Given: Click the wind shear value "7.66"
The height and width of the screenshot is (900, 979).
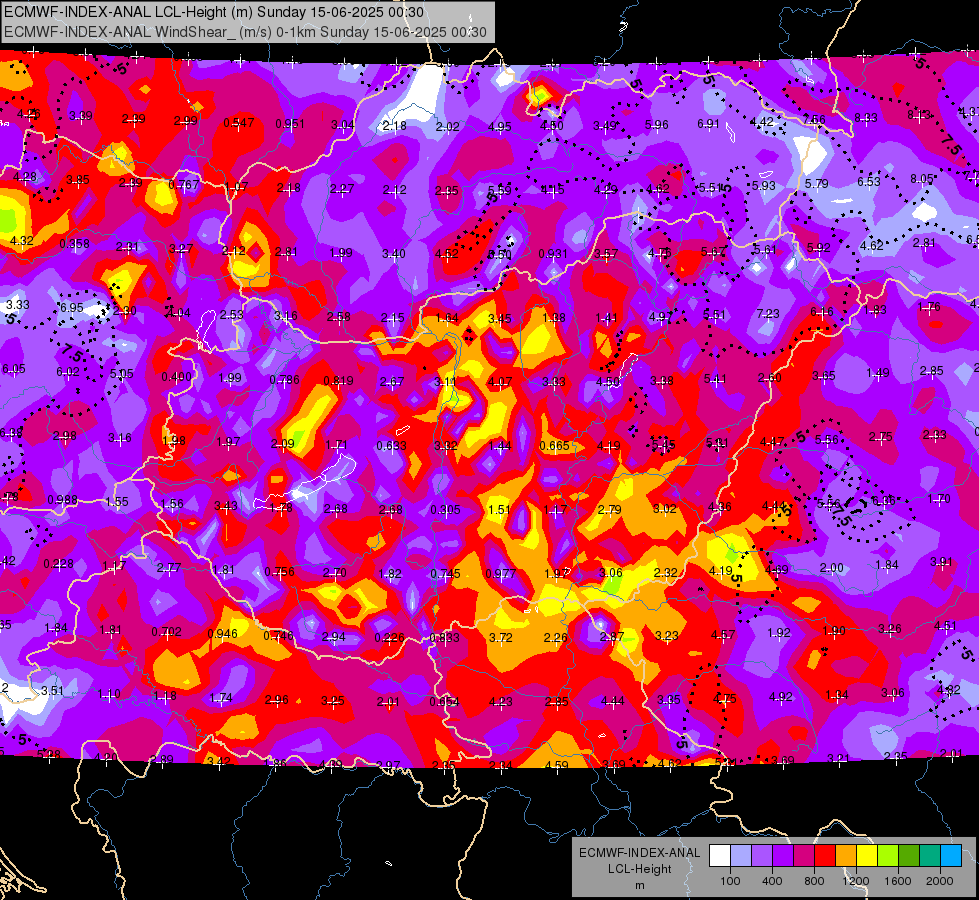Looking at the screenshot, I should [814, 119].
